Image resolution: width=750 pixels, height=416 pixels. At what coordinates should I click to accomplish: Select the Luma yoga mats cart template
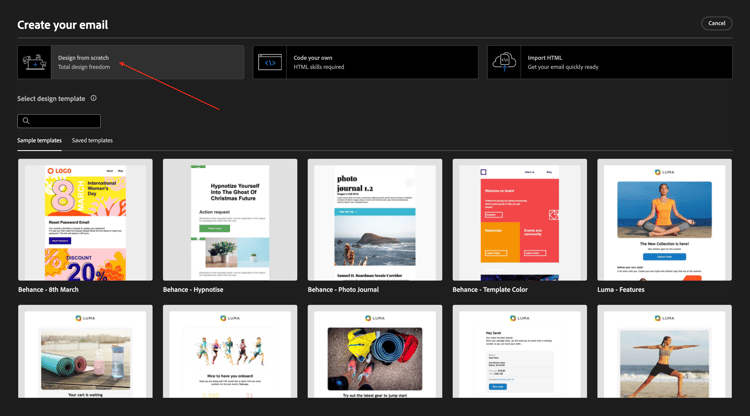coord(85,351)
